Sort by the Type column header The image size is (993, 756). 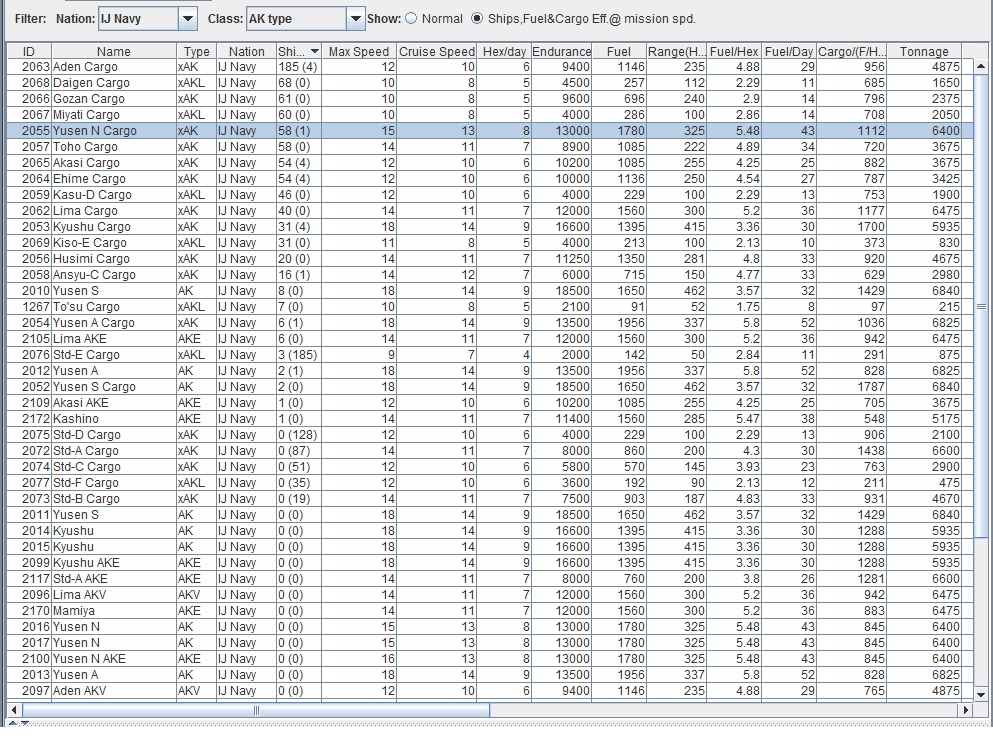196,51
